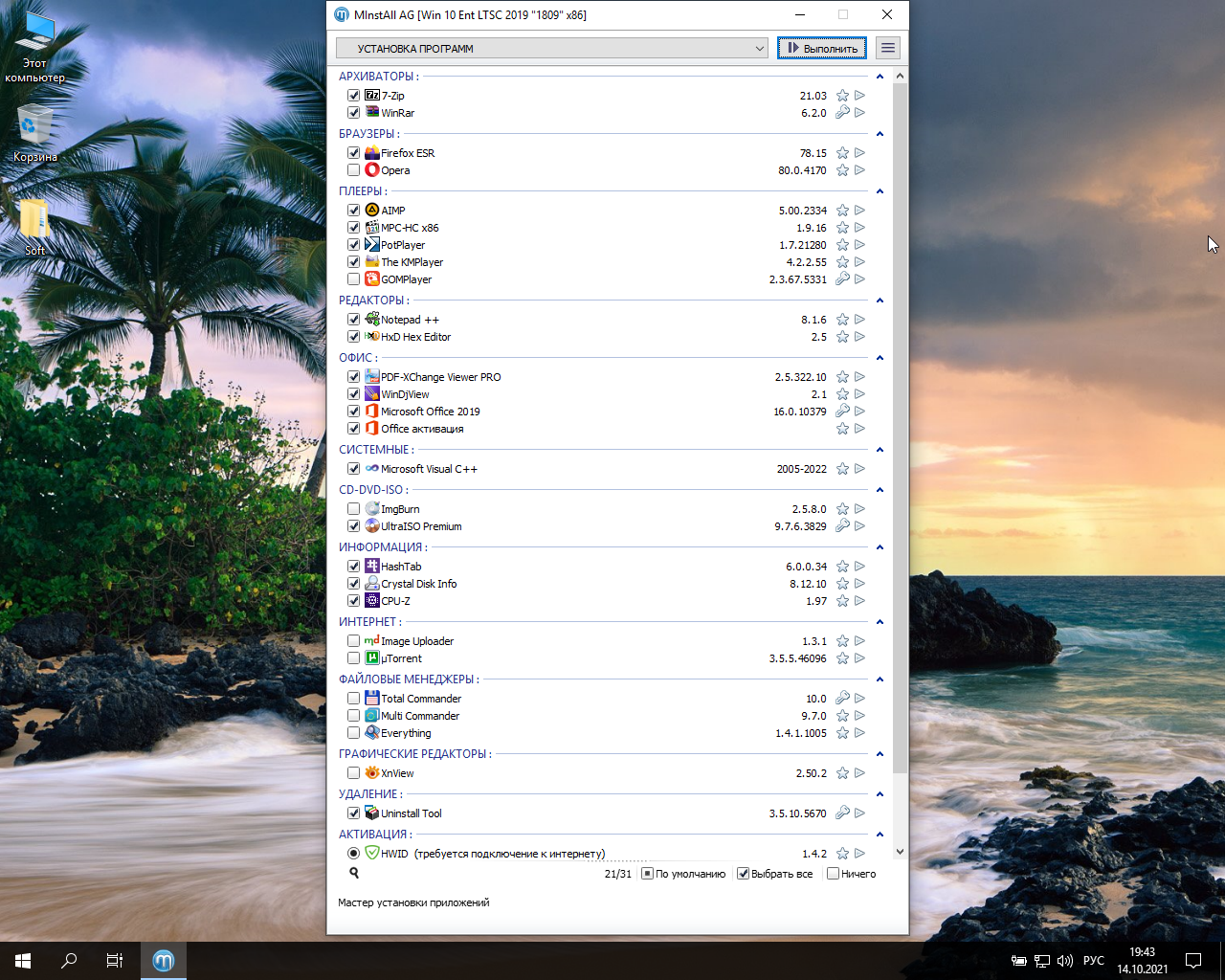Collapse the CD-DVD-ISO section
The image size is (1225, 980).
880,490
